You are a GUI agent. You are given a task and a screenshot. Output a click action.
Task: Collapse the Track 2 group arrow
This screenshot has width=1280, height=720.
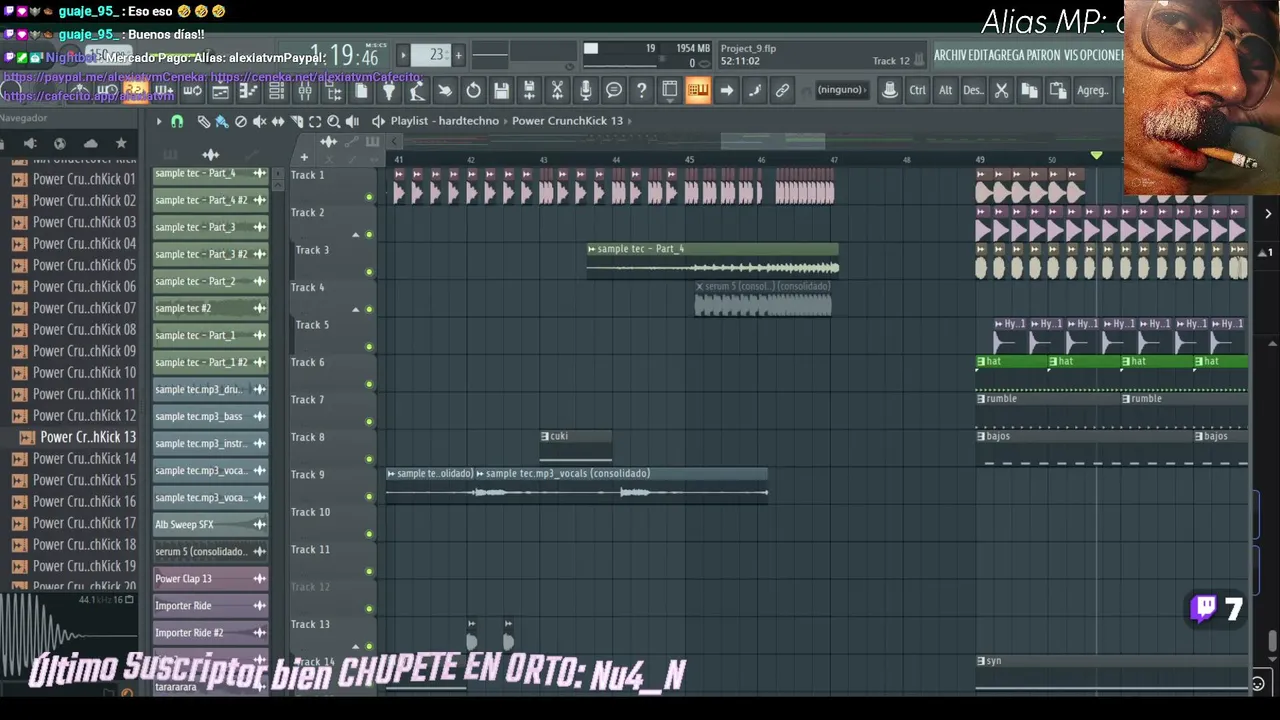pyautogui.click(x=355, y=235)
